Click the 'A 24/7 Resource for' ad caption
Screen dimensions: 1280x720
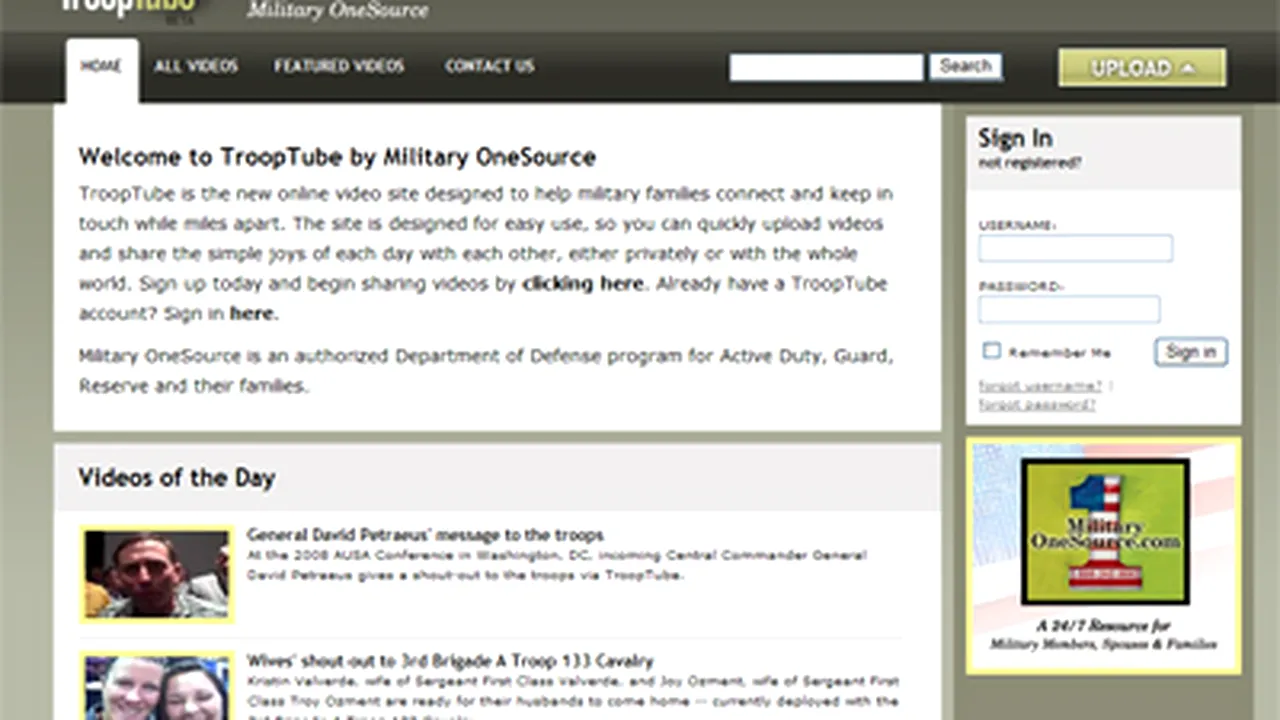[1103, 626]
